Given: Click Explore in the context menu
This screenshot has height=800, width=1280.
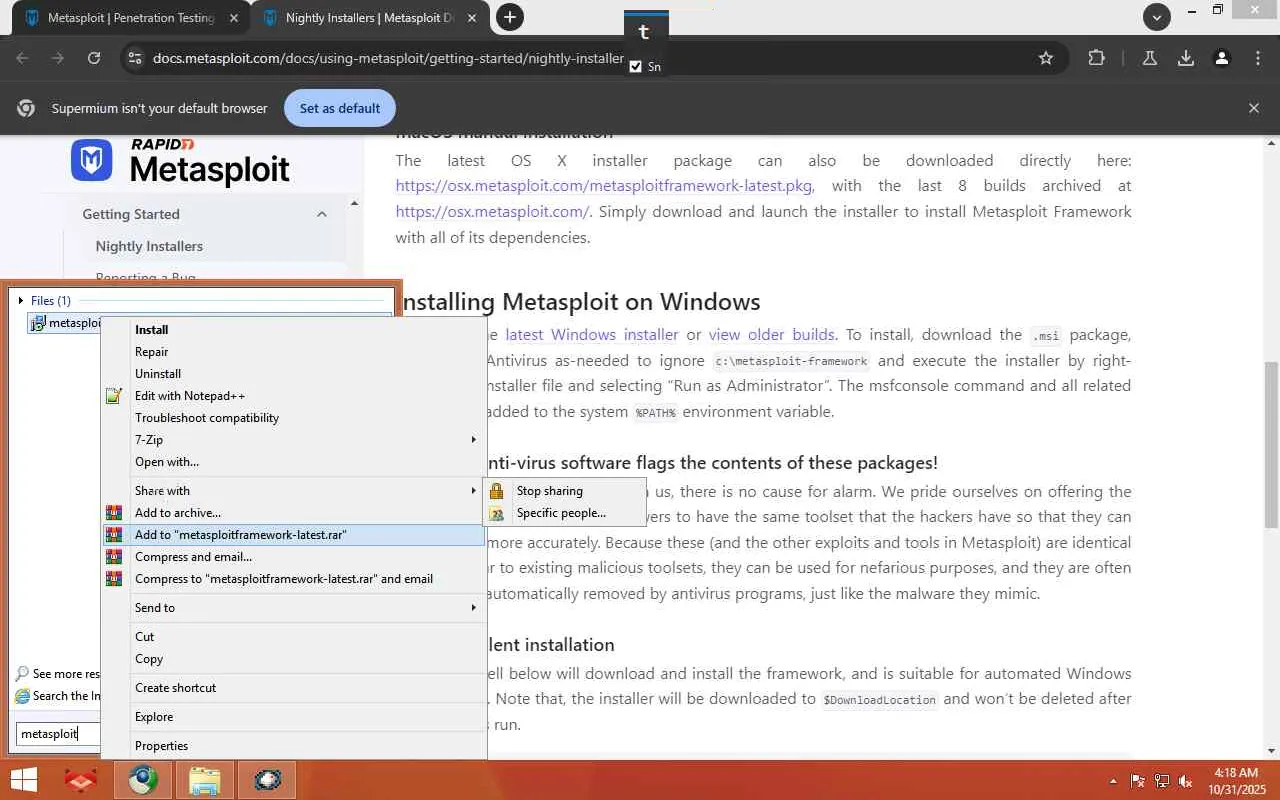Looking at the screenshot, I should tap(294, 717).
